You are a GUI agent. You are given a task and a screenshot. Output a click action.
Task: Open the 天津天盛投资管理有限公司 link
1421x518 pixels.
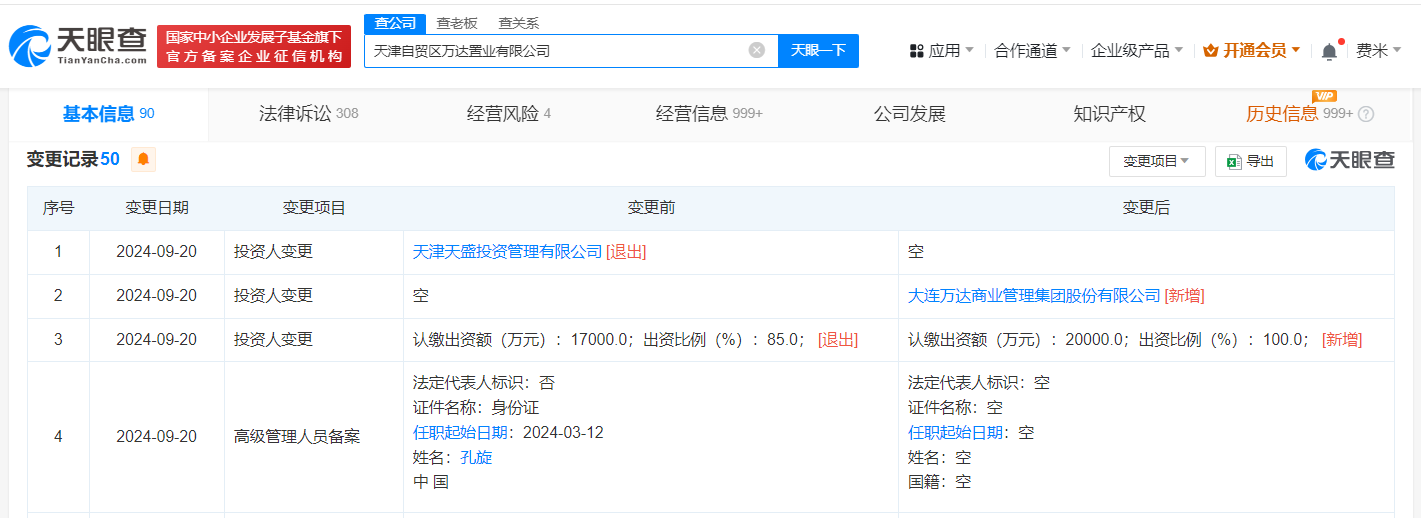[x=507, y=252]
